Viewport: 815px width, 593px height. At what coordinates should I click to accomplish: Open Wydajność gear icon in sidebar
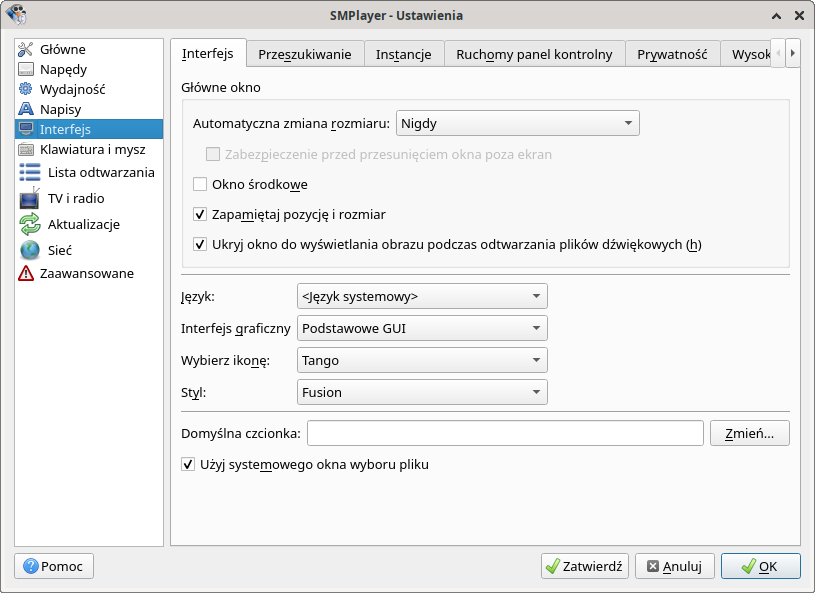(x=26, y=89)
